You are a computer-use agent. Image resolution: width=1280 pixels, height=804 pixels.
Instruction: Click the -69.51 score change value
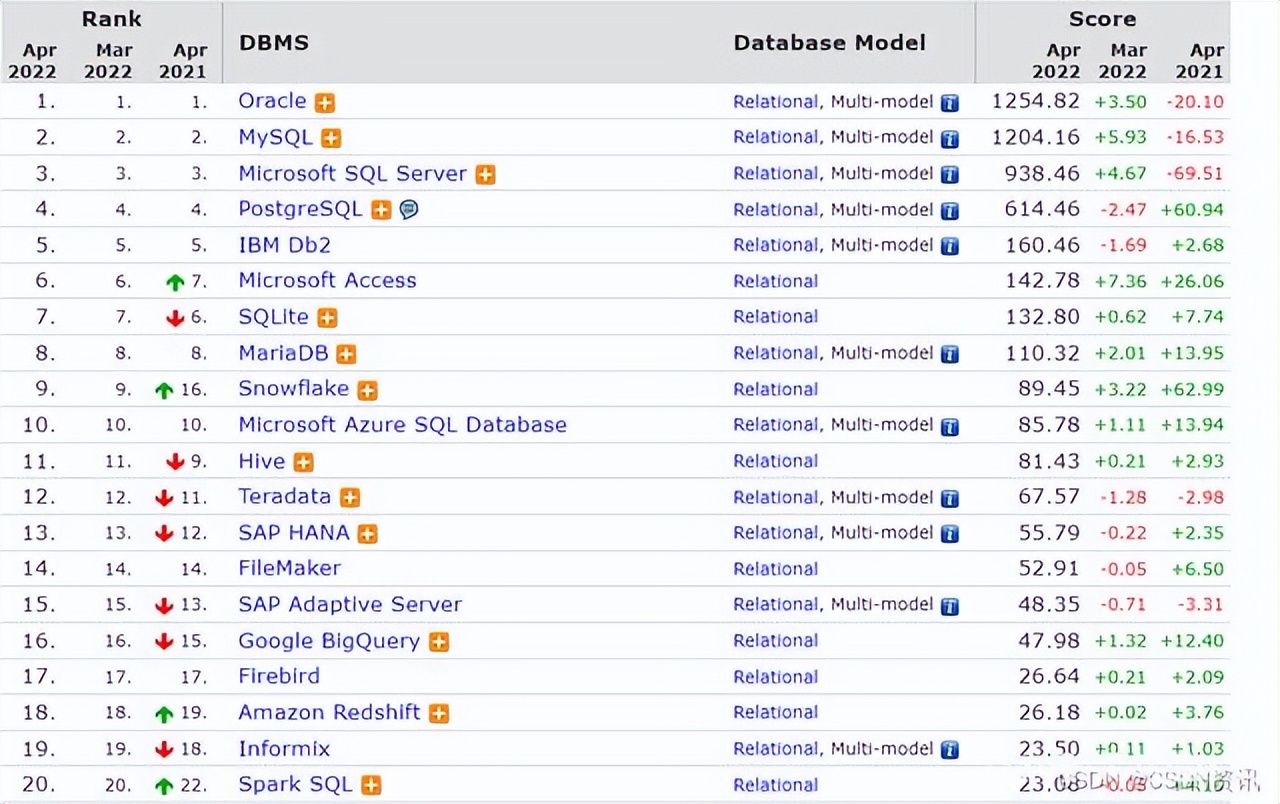1194,174
